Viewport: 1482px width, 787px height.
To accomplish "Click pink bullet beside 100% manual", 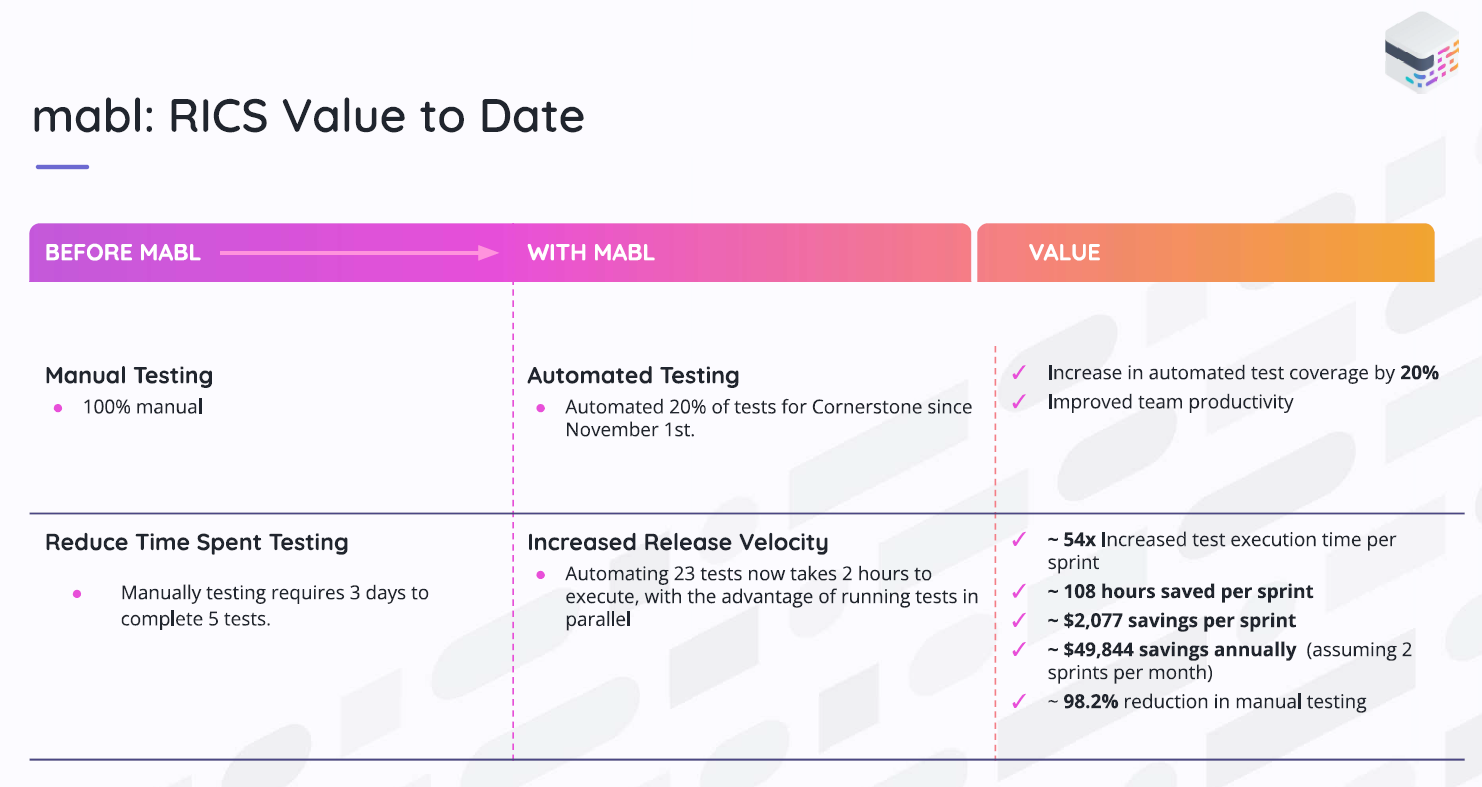I will pos(58,408).
